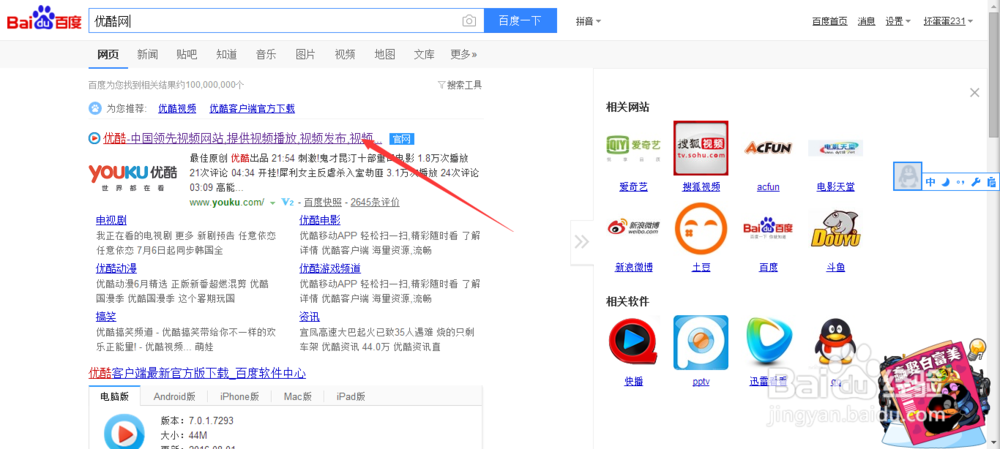Select the Android版 download tab
1000x449 pixels.
pyautogui.click(x=174, y=396)
